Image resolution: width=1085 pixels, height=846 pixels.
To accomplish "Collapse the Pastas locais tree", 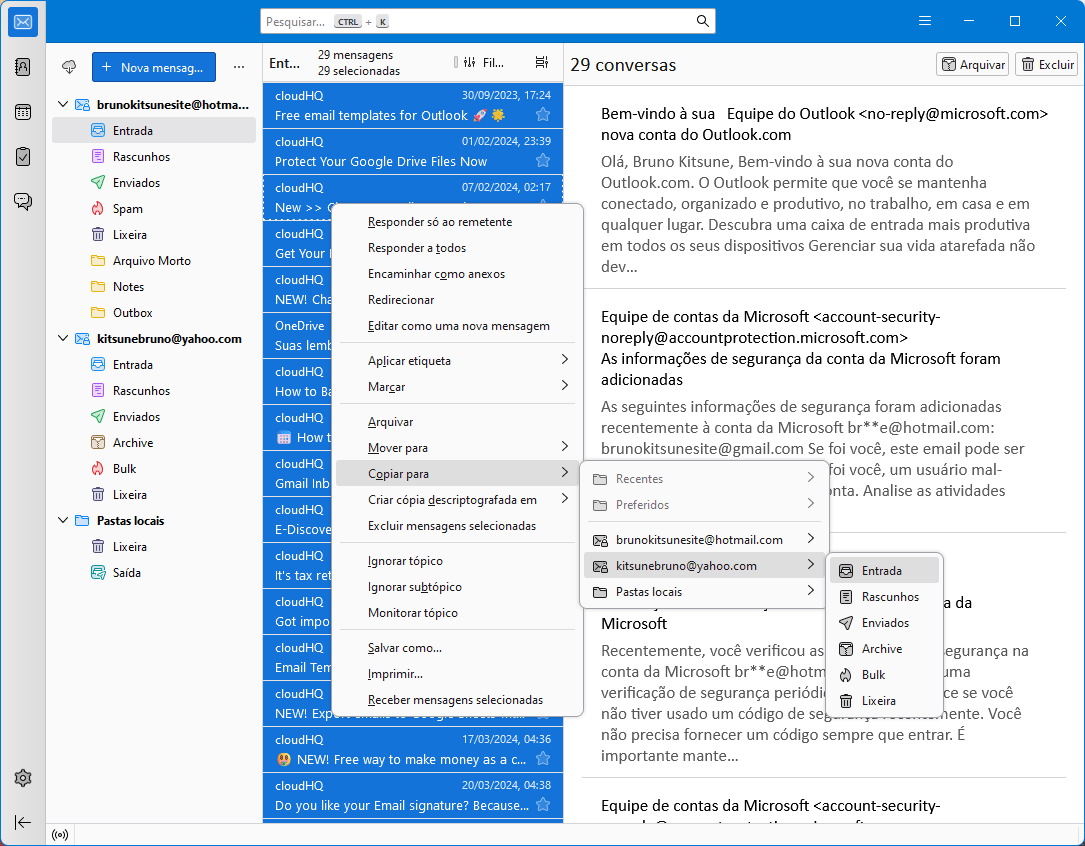I will (x=63, y=520).
